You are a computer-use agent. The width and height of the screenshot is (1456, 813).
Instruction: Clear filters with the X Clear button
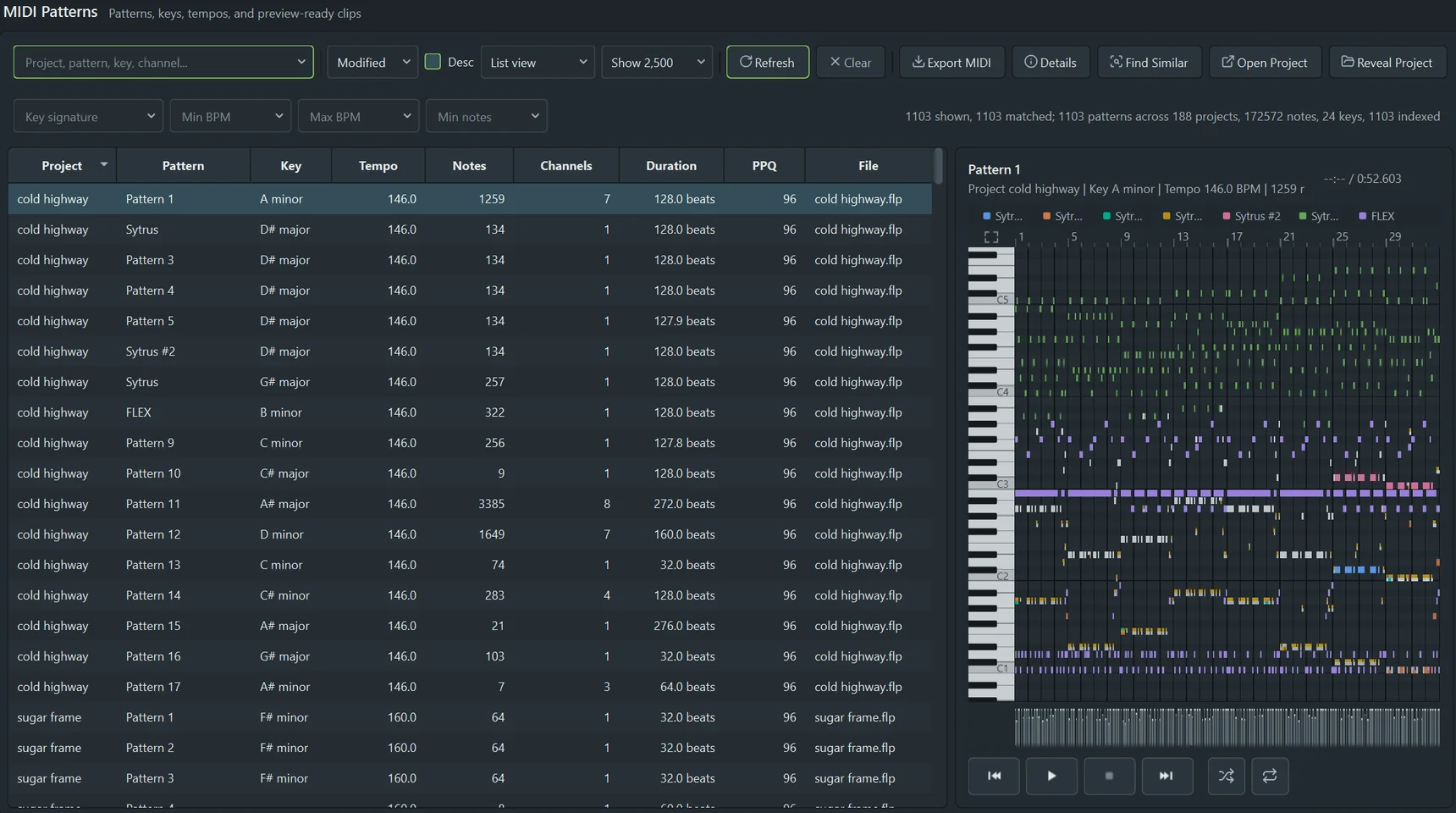(850, 62)
